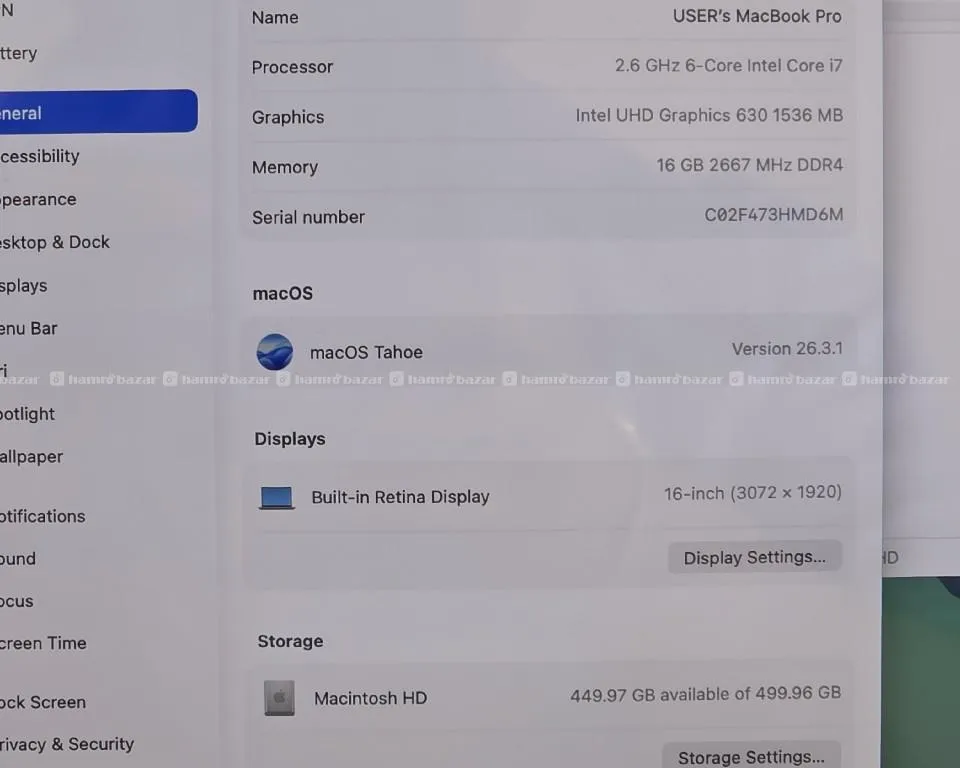Click the macOS Tahoe logo icon

click(274, 352)
